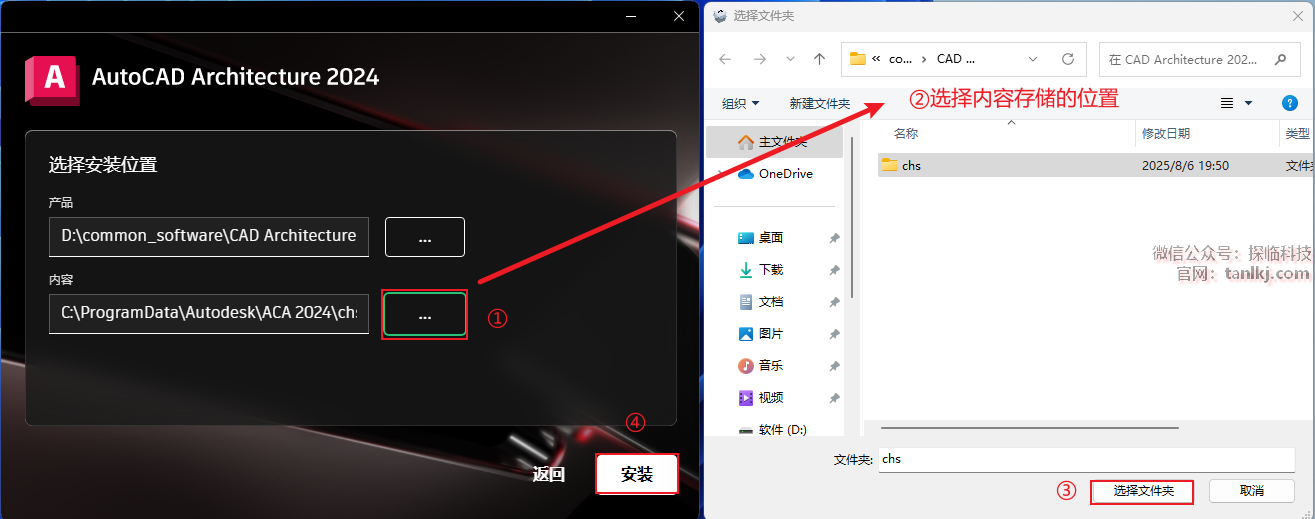This screenshot has width=1315, height=519.
Task: Sort by 类型 column header
Action: (1297, 133)
